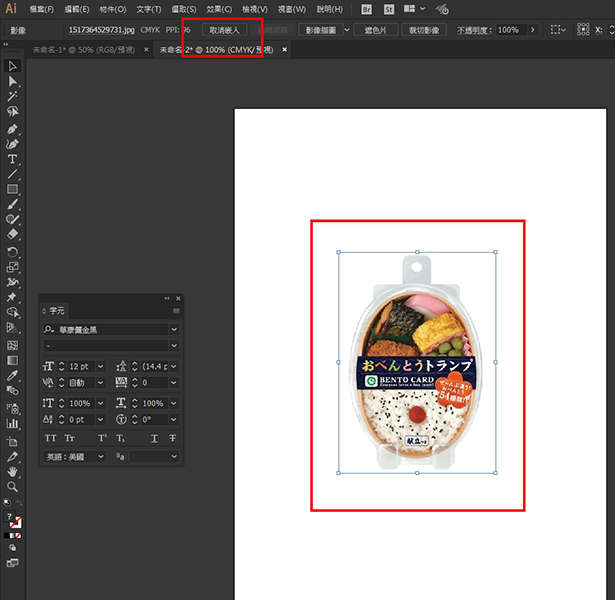Open the kerning 自動 dropdown
Viewport: 615px width, 600px height.
[100, 382]
